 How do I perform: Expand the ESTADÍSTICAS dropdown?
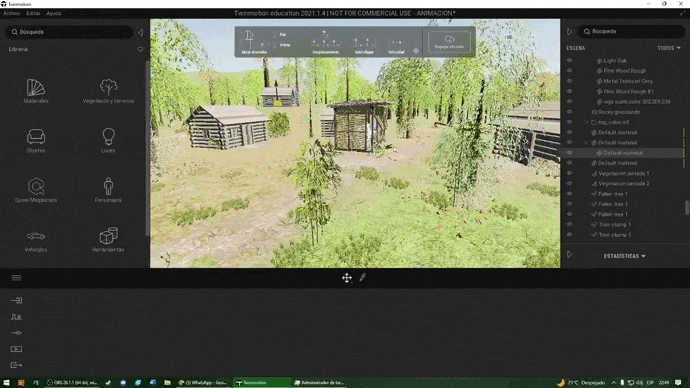pyautogui.click(x=624, y=256)
